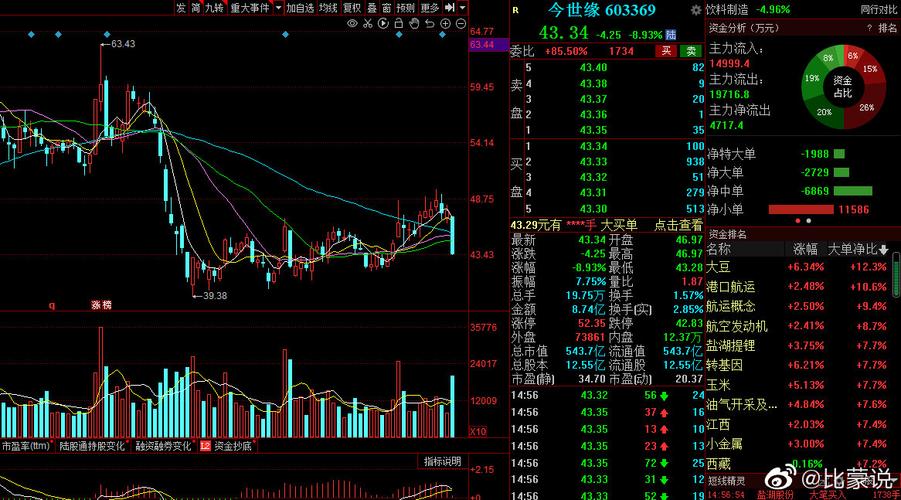The height and width of the screenshot is (500, 901).
Task: Click the 陆 stock connect badge
Action: coord(671,35)
